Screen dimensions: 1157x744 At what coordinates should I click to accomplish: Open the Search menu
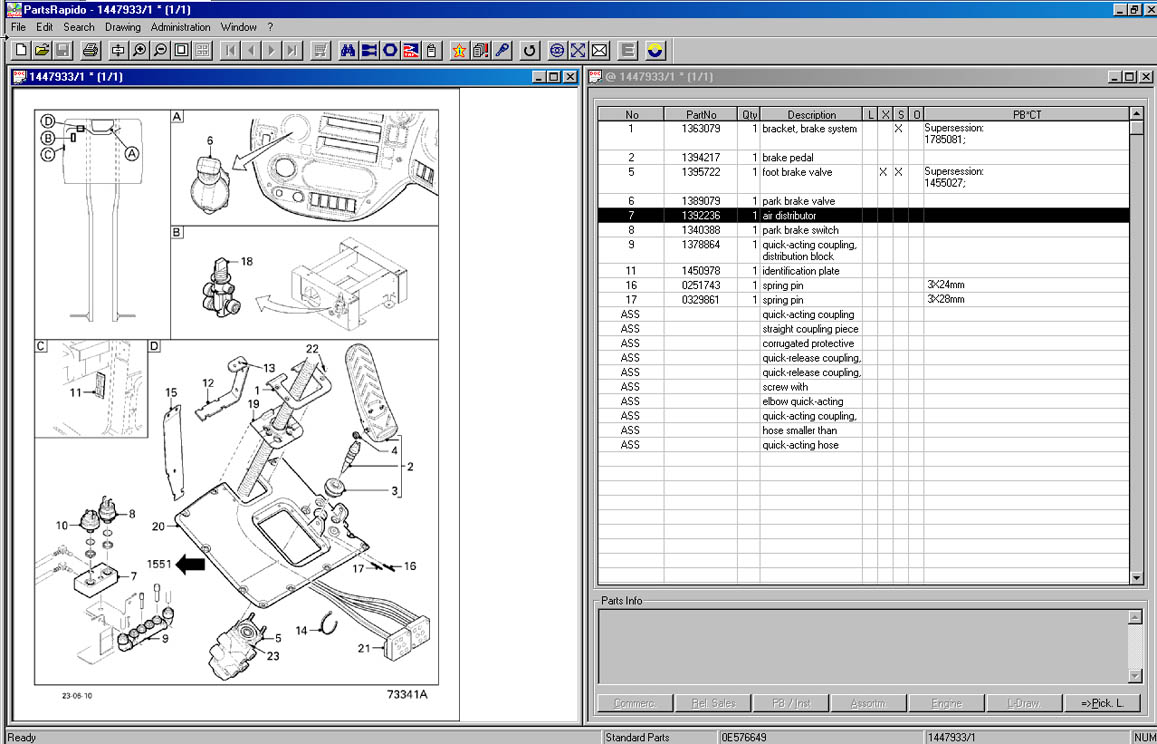[79, 27]
